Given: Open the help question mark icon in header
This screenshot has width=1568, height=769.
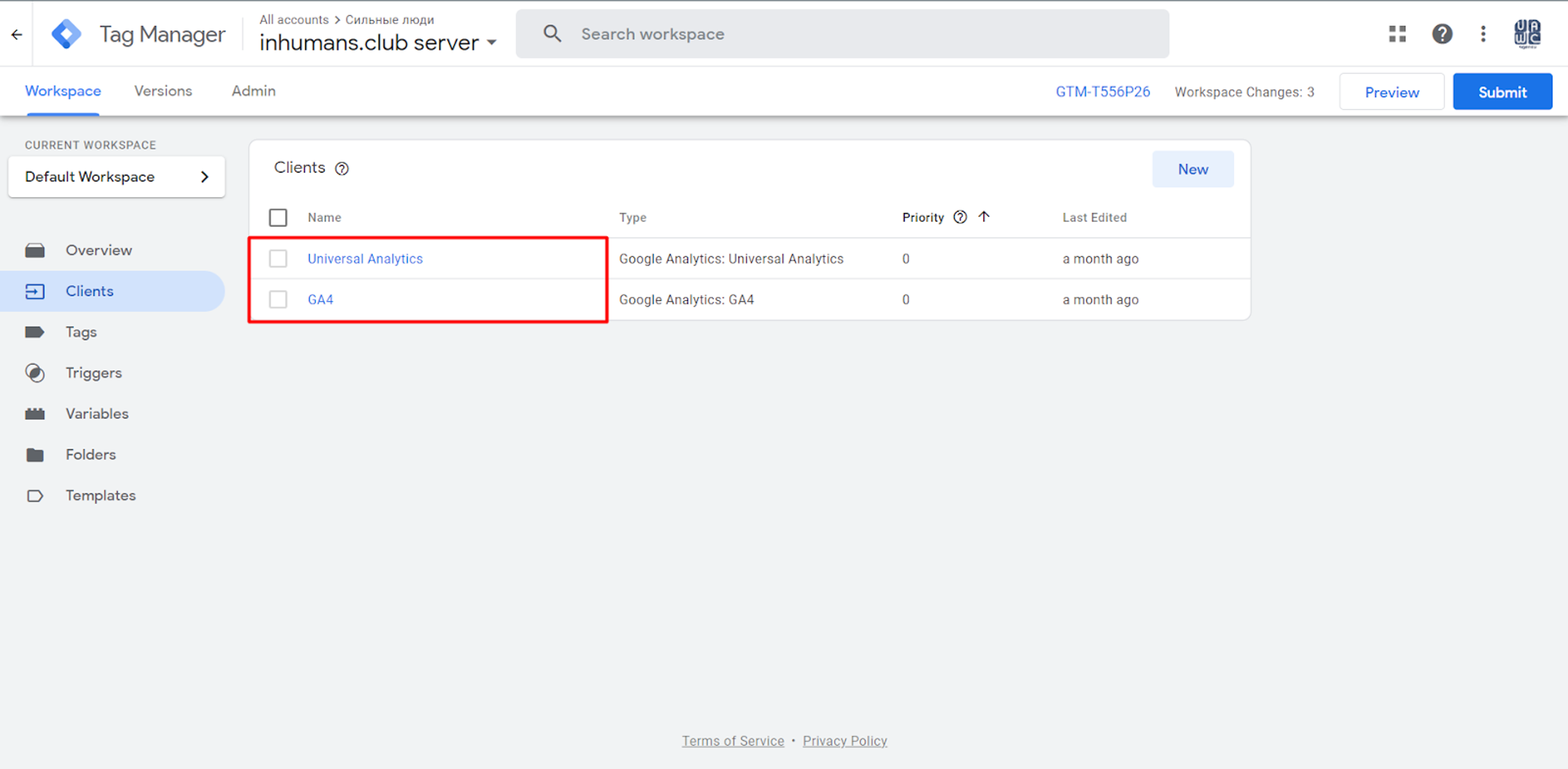Looking at the screenshot, I should [x=1442, y=34].
